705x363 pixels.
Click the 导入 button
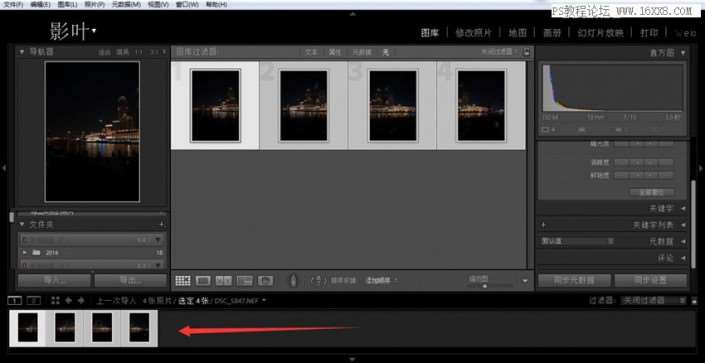coord(54,281)
